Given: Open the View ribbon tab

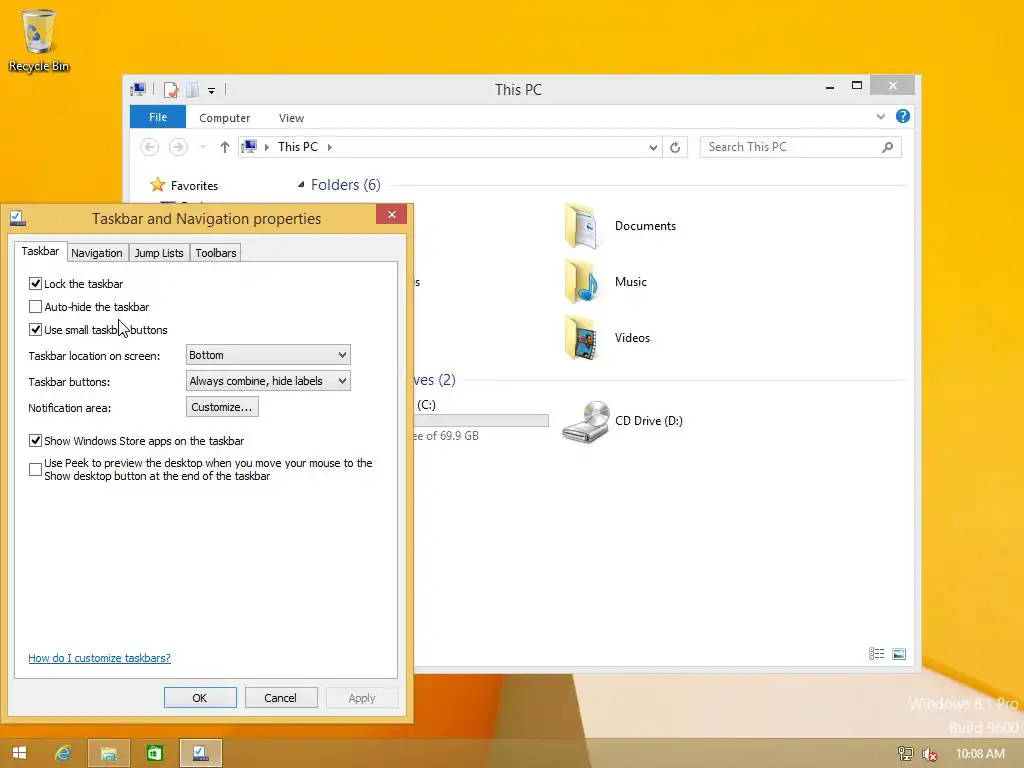Looking at the screenshot, I should click(291, 118).
